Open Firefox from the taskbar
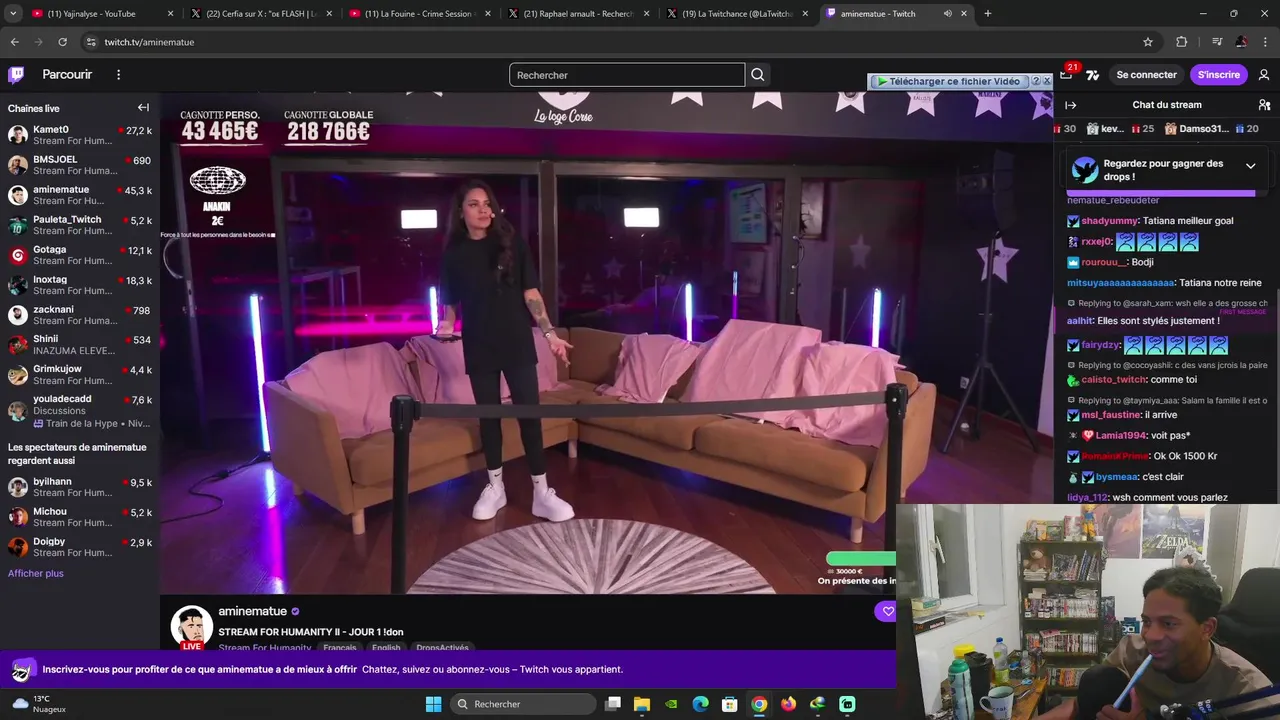1280x720 pixels. click(788, 704)
